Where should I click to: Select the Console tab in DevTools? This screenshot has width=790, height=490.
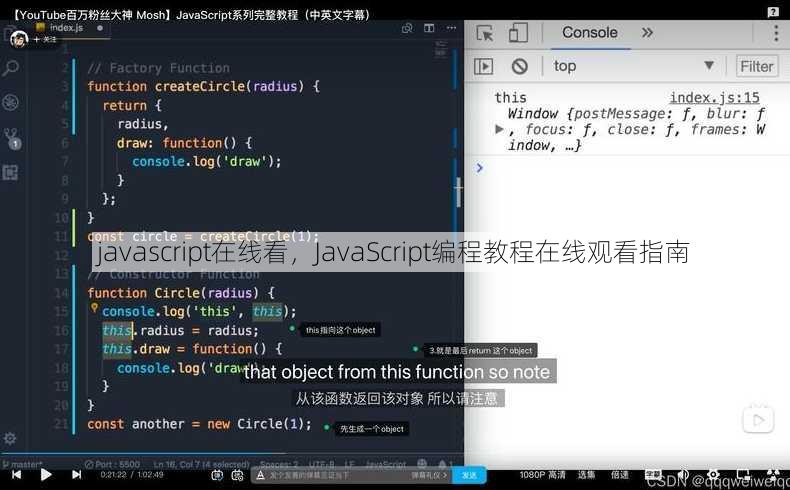click(x=590, y=33)
